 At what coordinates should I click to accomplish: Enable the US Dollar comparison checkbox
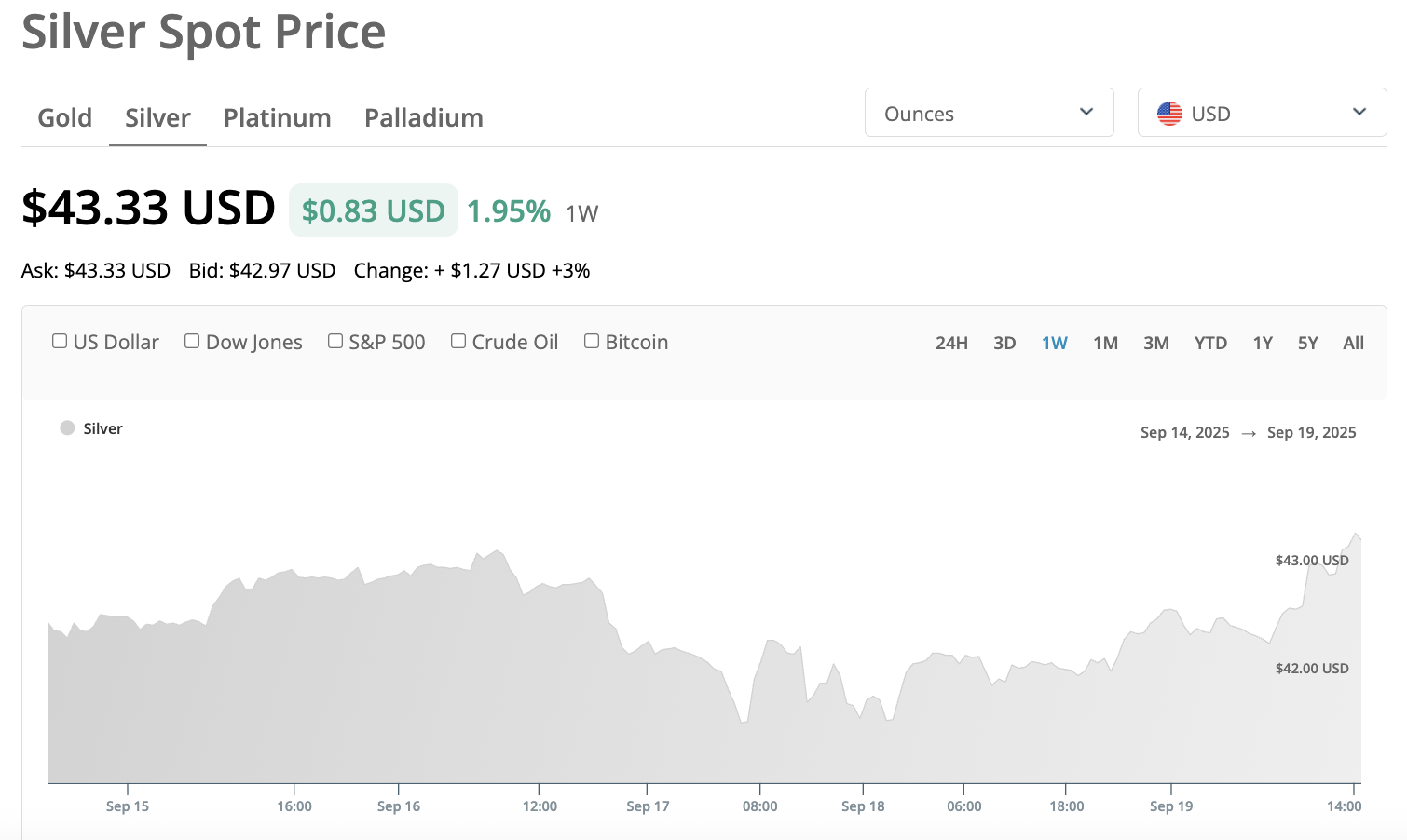coord(60,342)
